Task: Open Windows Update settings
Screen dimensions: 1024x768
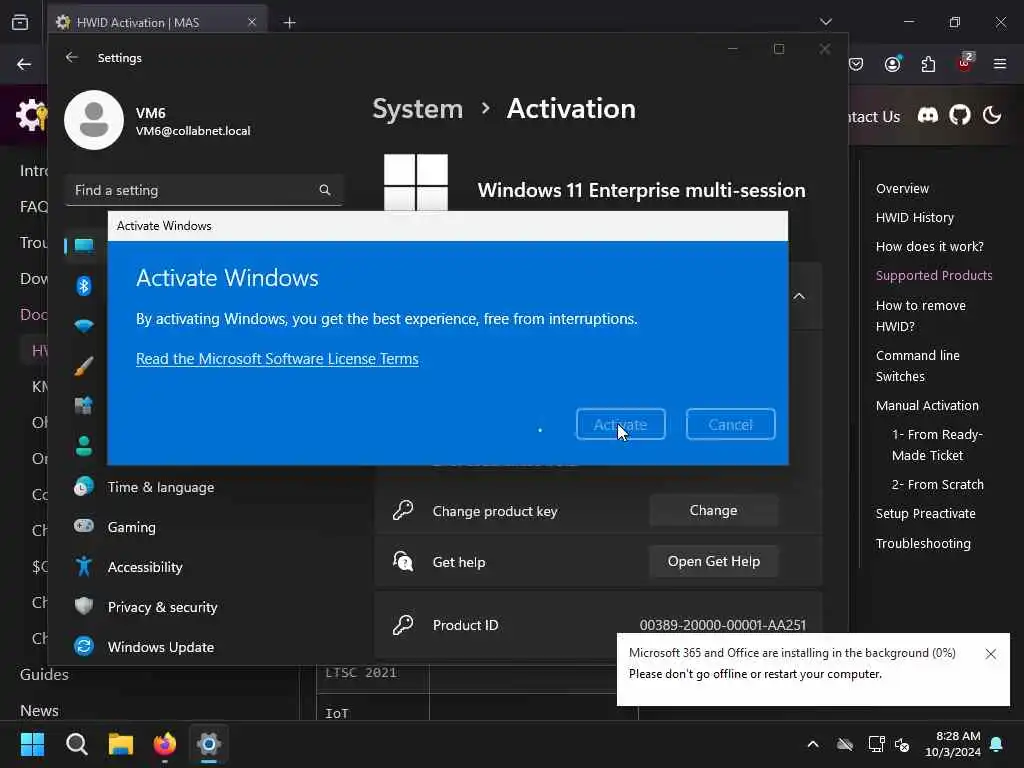Action: [161, 647]
